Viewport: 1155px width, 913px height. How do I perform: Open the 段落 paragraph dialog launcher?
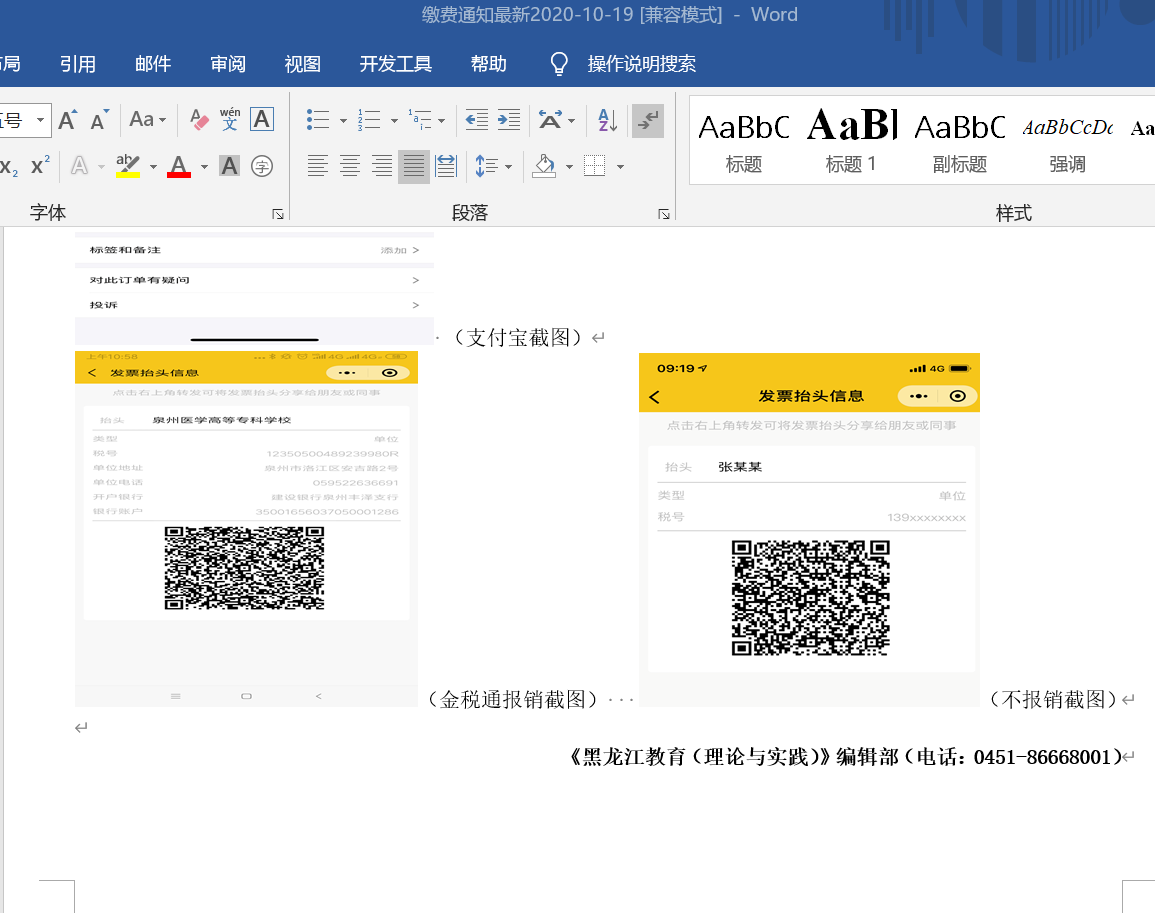[664, 214]
